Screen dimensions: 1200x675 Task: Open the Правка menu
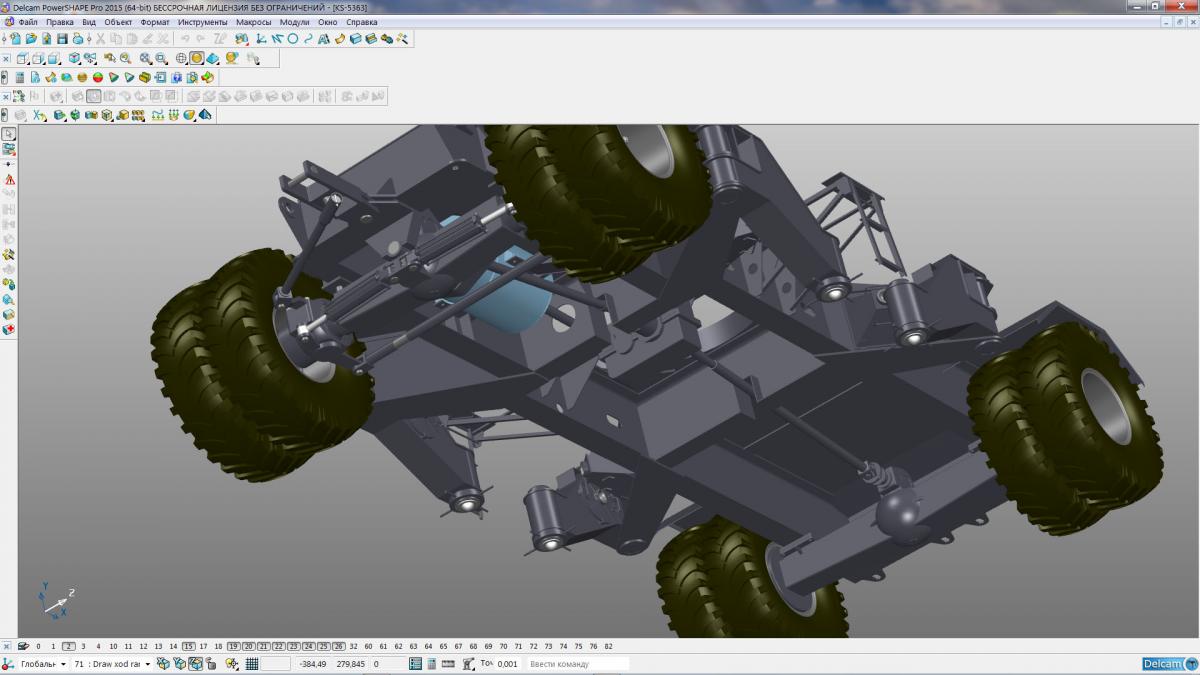click(x=60, y=21)
